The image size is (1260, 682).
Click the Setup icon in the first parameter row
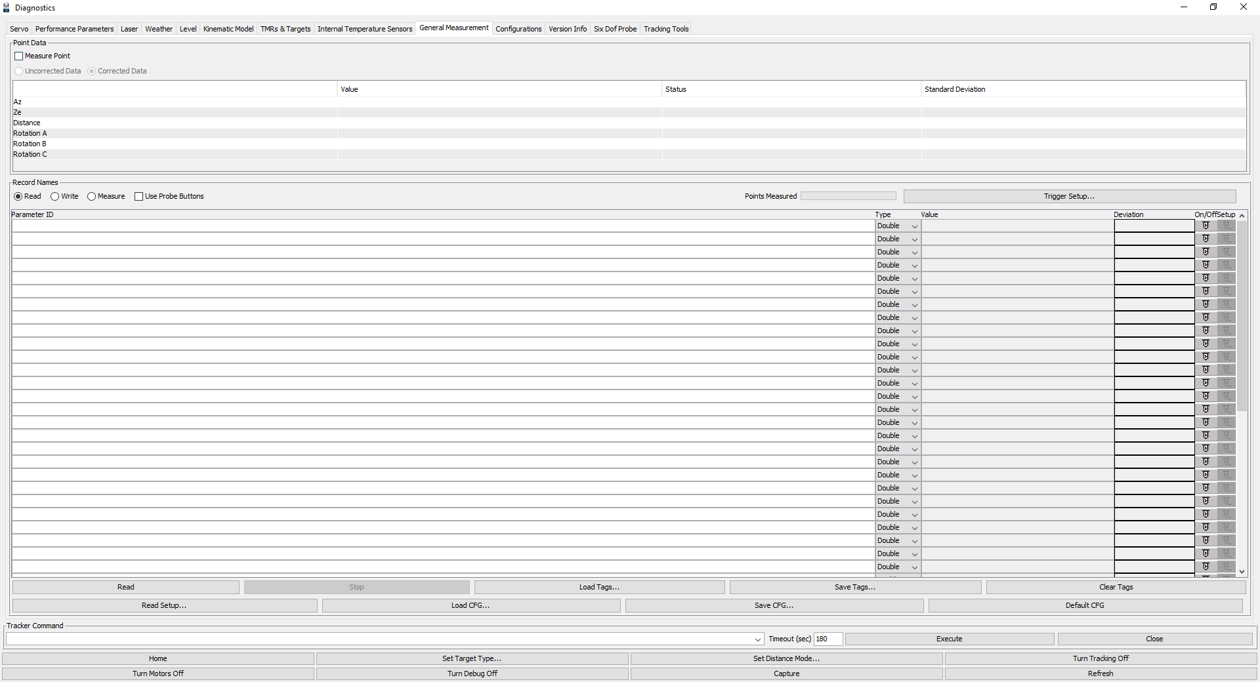pos(1226,226)
